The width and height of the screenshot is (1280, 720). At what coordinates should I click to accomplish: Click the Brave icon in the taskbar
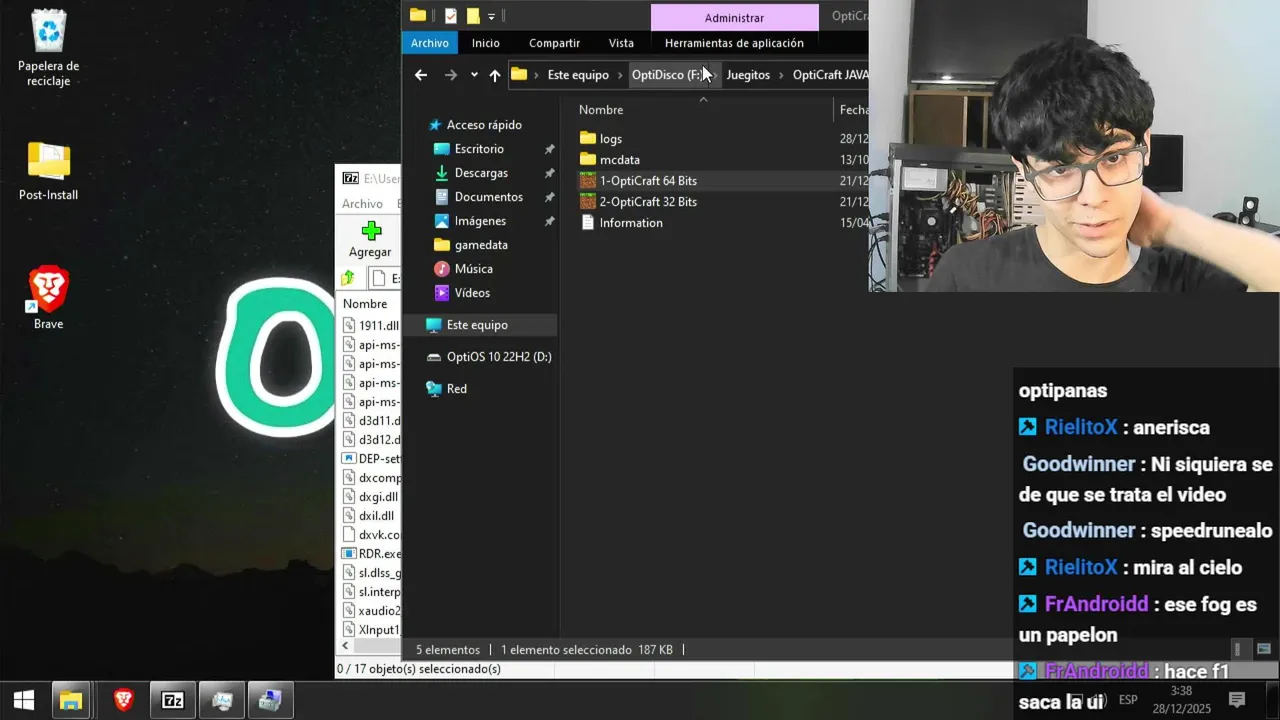(123, 700)
